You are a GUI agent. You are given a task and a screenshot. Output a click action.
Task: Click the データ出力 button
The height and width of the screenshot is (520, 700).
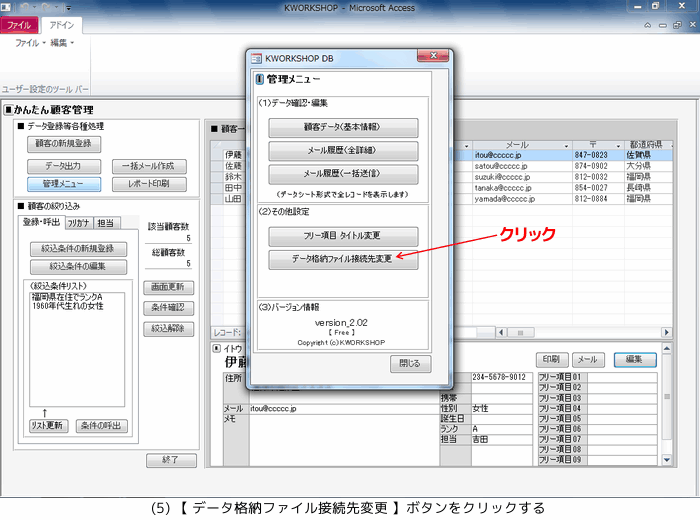(x=63, y=166)
